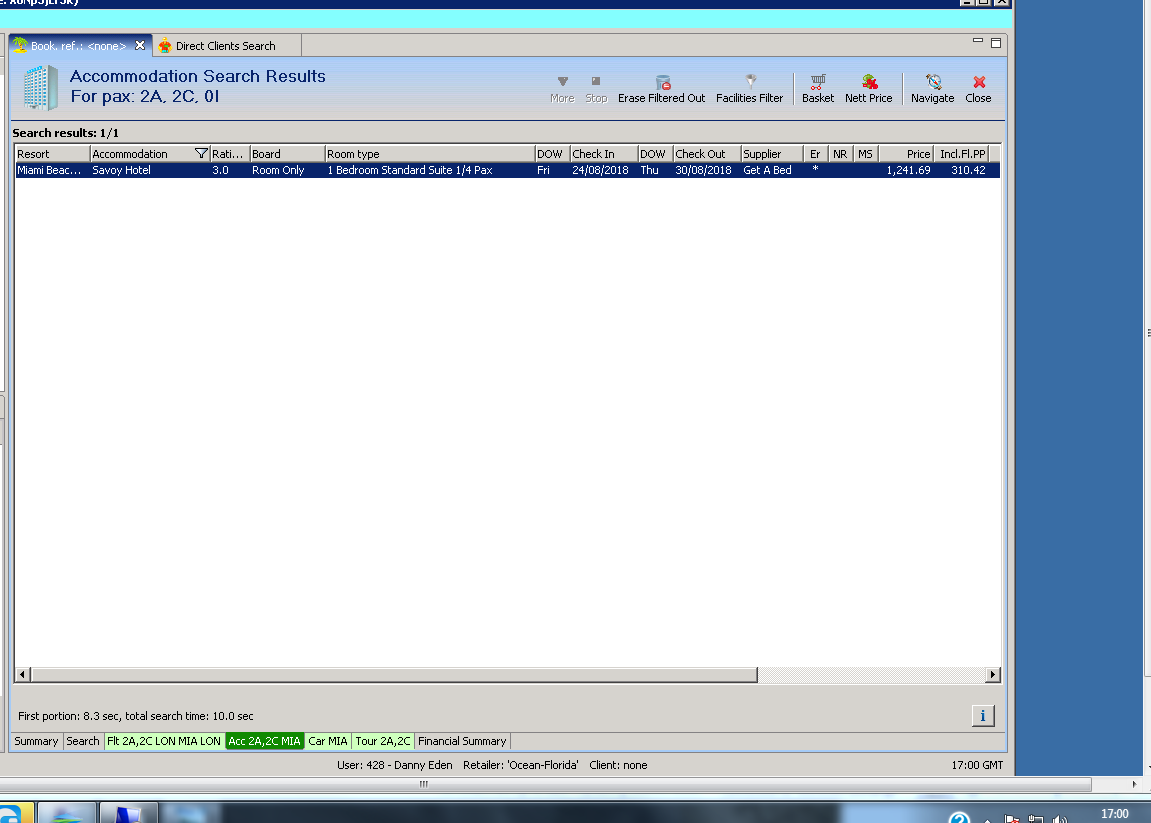Minimize the editor panel area
The width and height of the screenshot is (1151, 823).
click(x=978, y=41)
